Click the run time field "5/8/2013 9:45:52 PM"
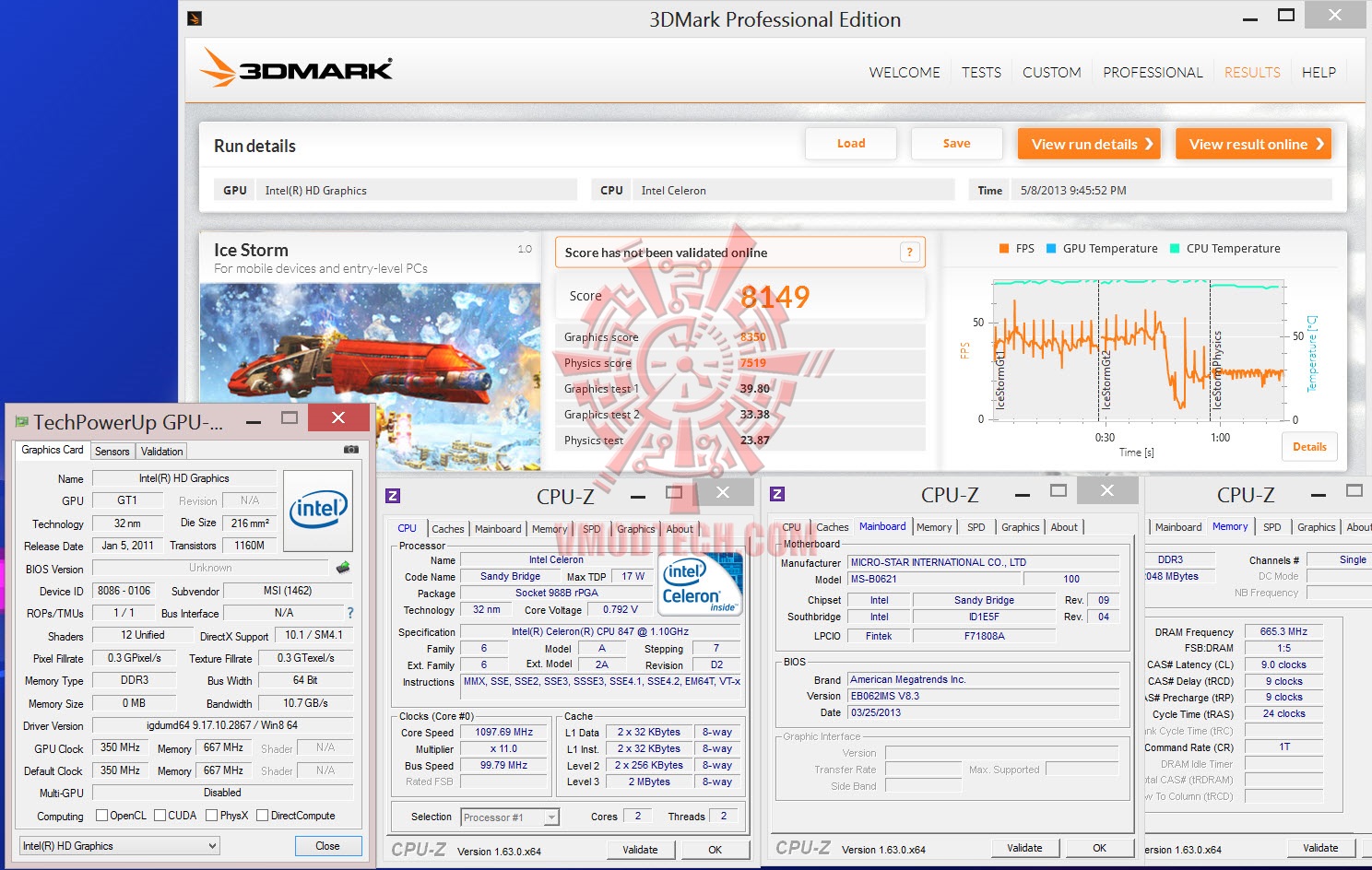The height and width of the screenshot is (870, 1372). (x=1173, y=191)
